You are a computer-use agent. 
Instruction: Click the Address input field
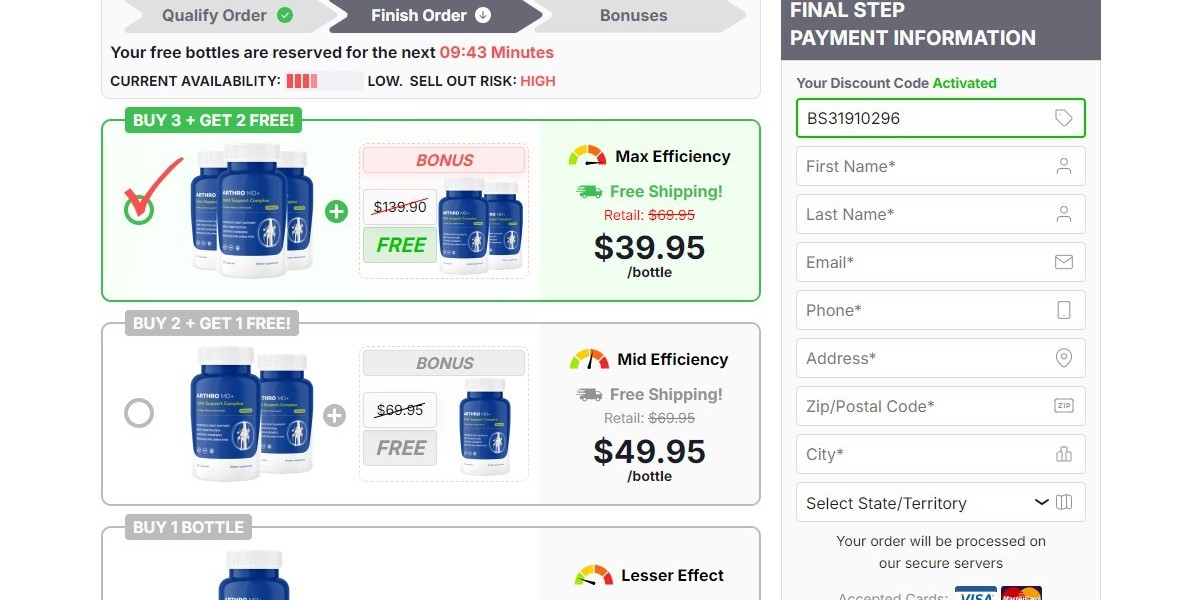pos(941,358)
